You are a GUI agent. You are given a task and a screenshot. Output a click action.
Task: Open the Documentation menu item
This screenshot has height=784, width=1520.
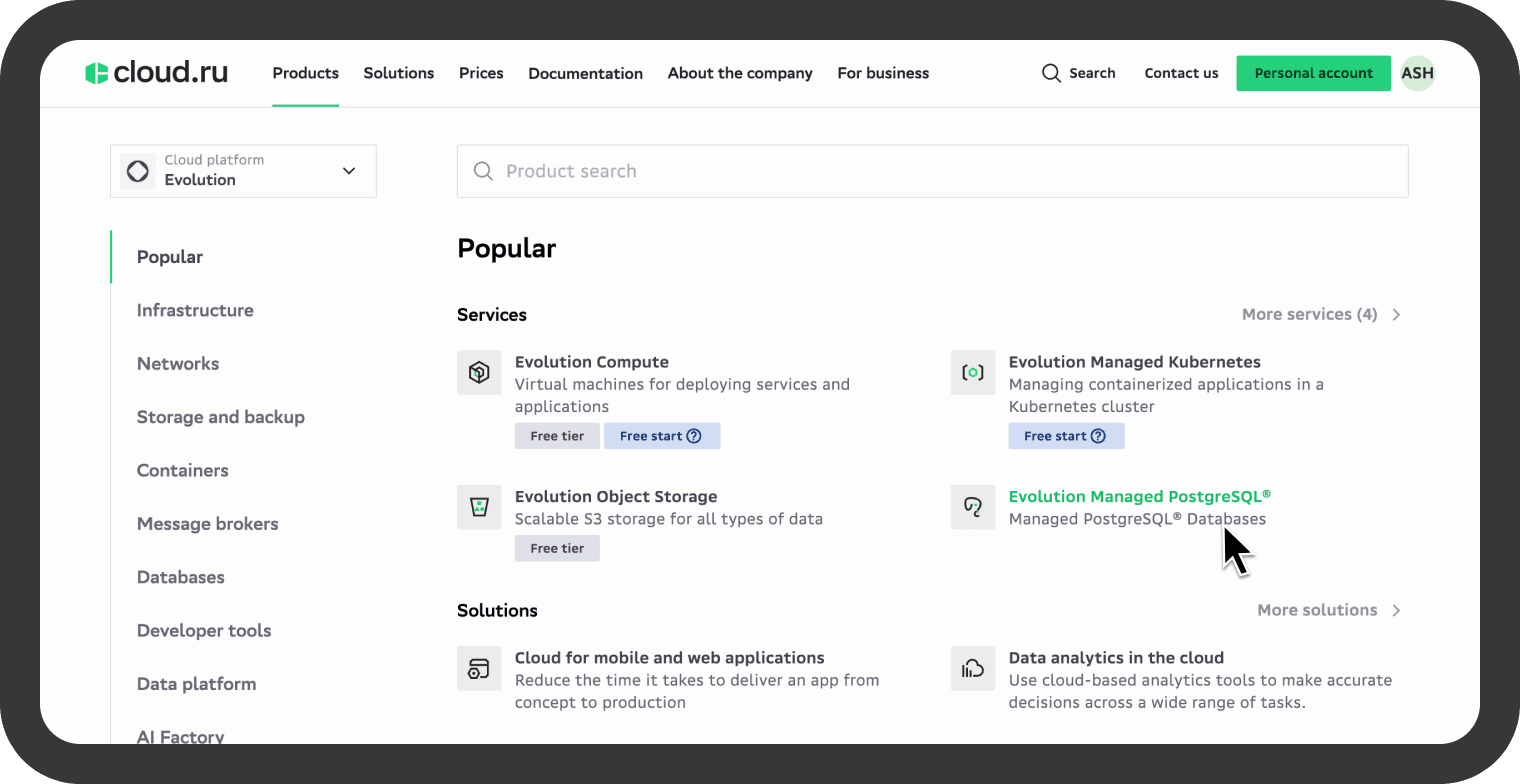tap(585, 73)
